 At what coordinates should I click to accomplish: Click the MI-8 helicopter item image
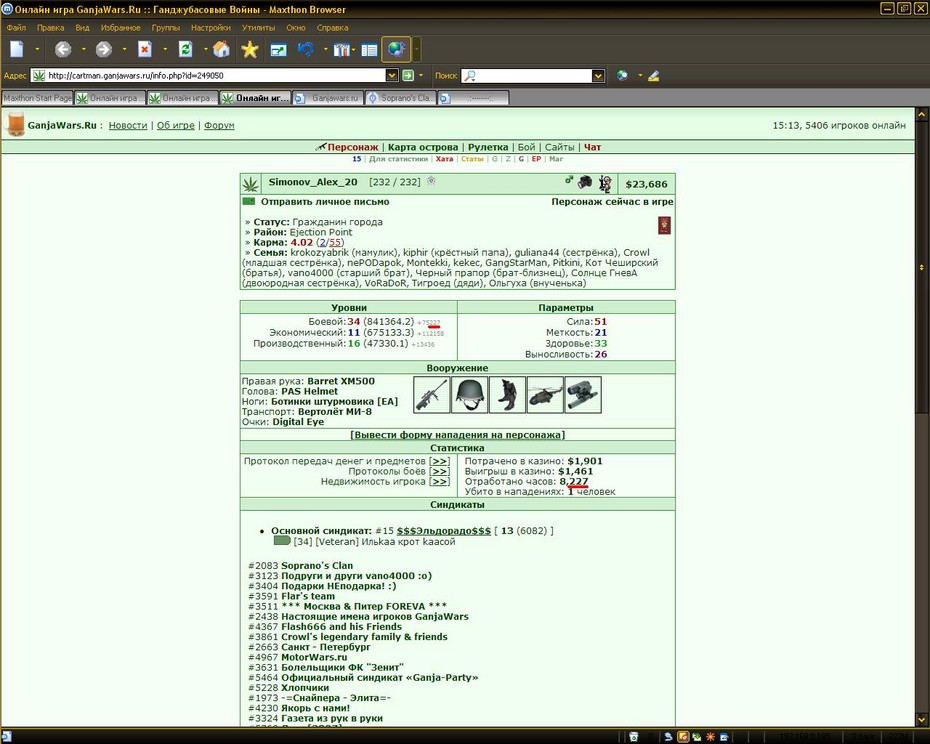545,395
